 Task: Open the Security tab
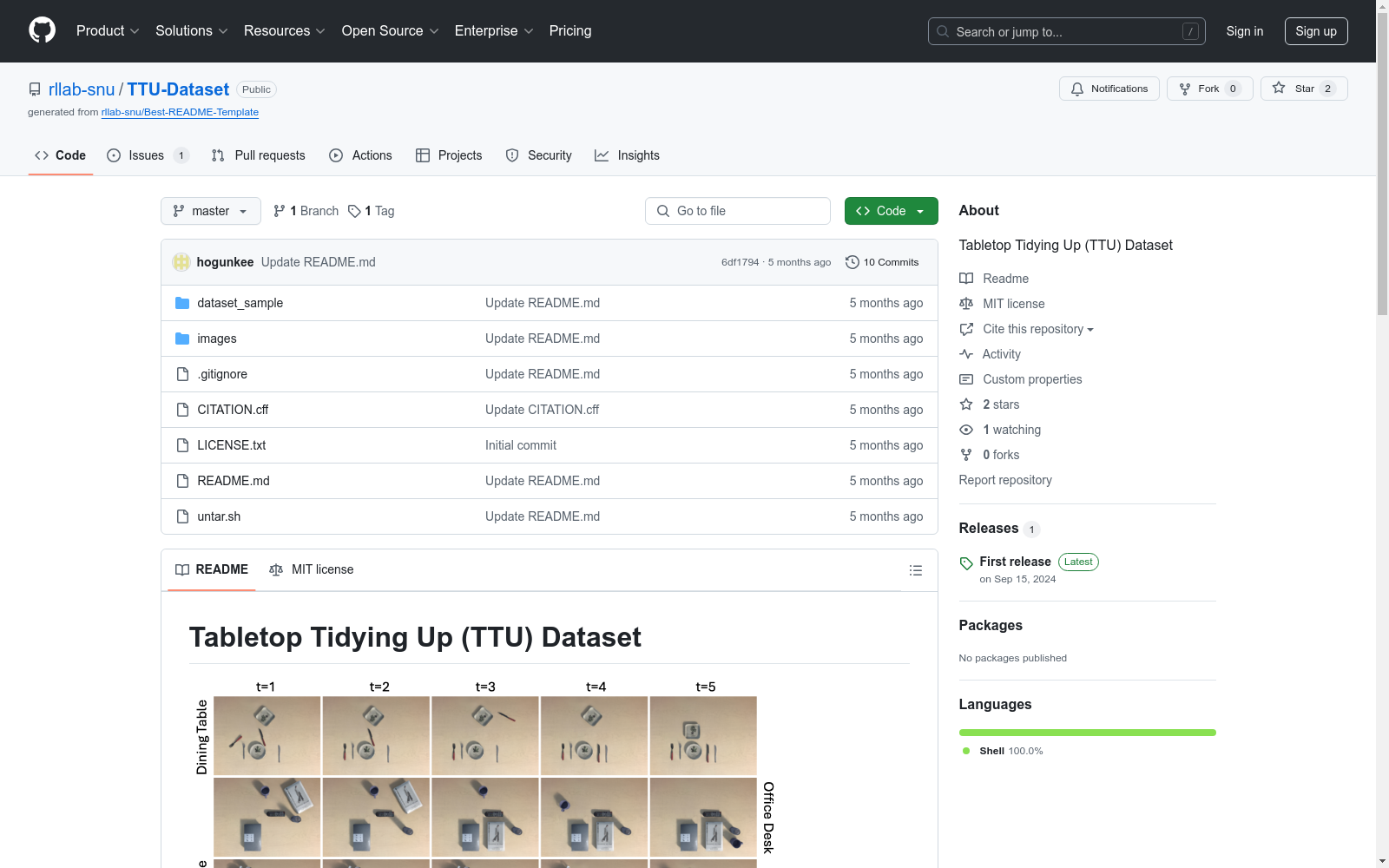click(539, 155)
